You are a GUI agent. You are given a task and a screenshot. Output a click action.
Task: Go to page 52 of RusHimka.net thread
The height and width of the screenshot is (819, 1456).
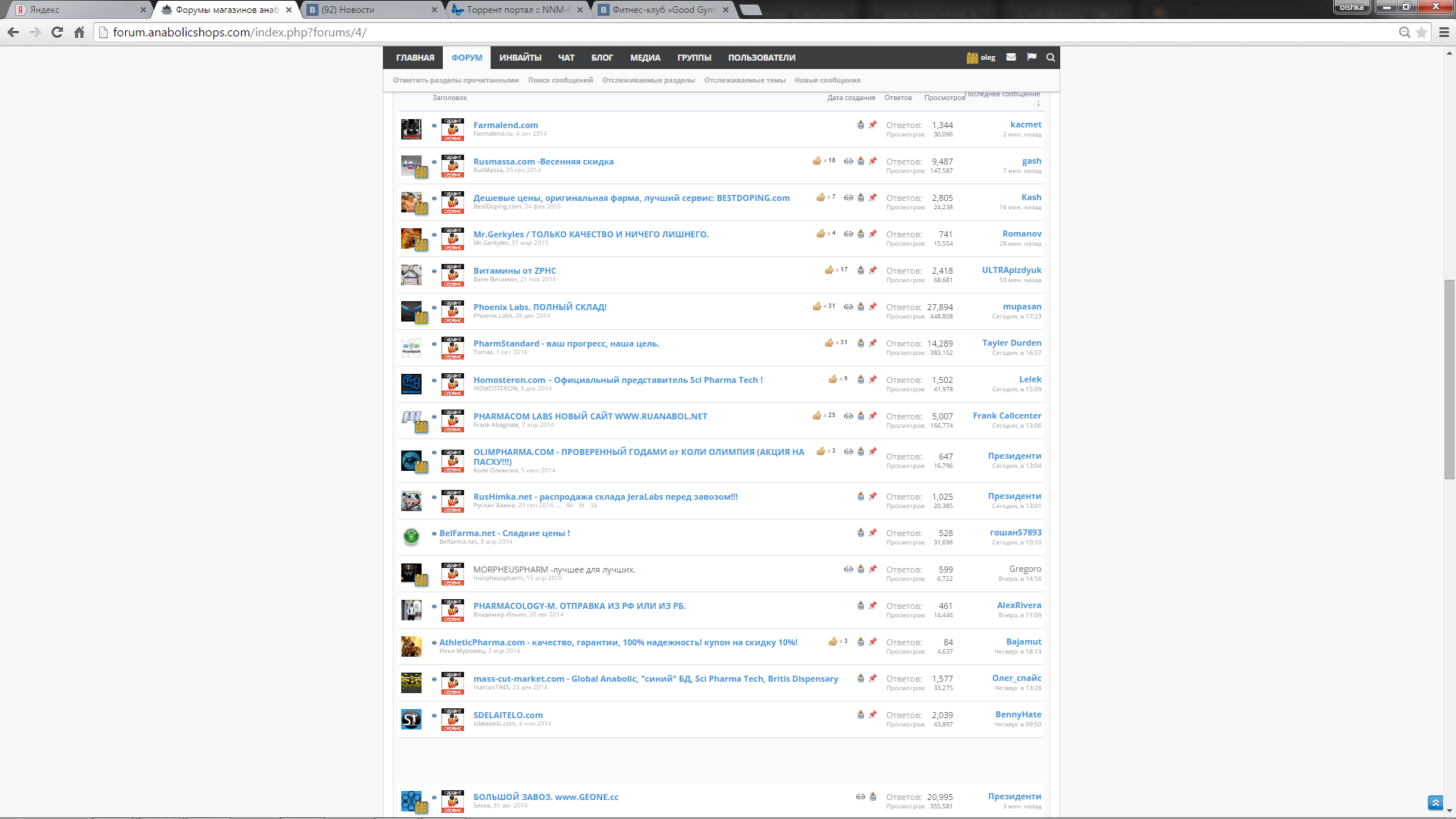(595, 505)
